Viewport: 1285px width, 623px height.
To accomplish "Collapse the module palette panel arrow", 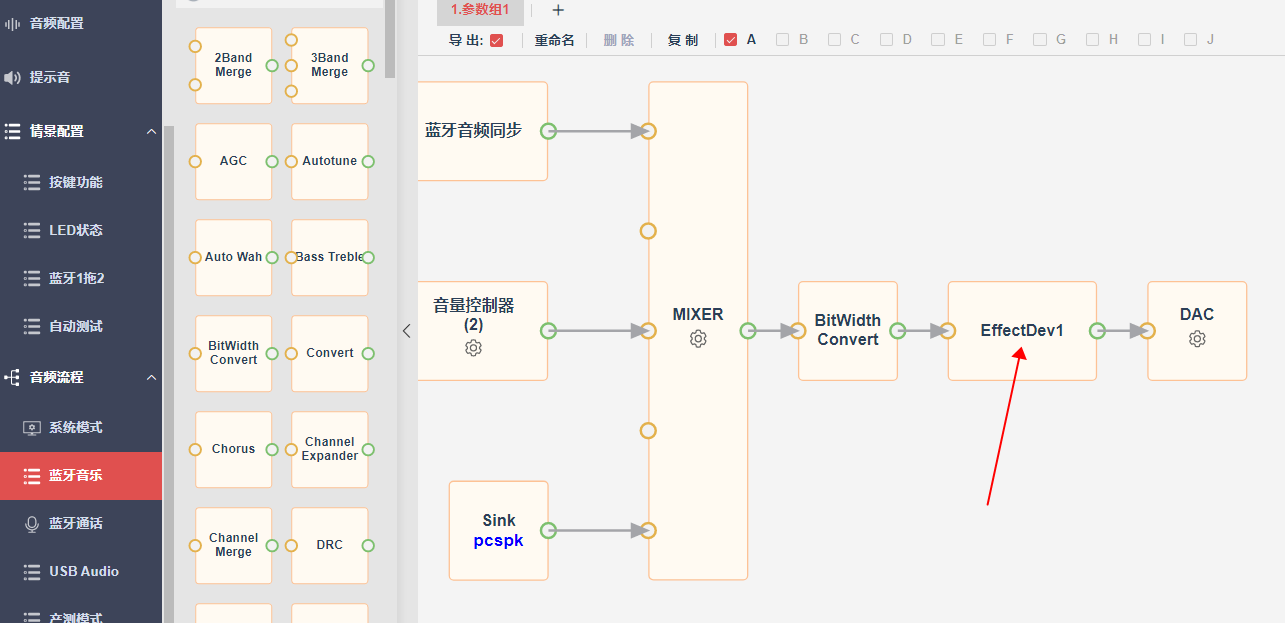I will [407, 331].
